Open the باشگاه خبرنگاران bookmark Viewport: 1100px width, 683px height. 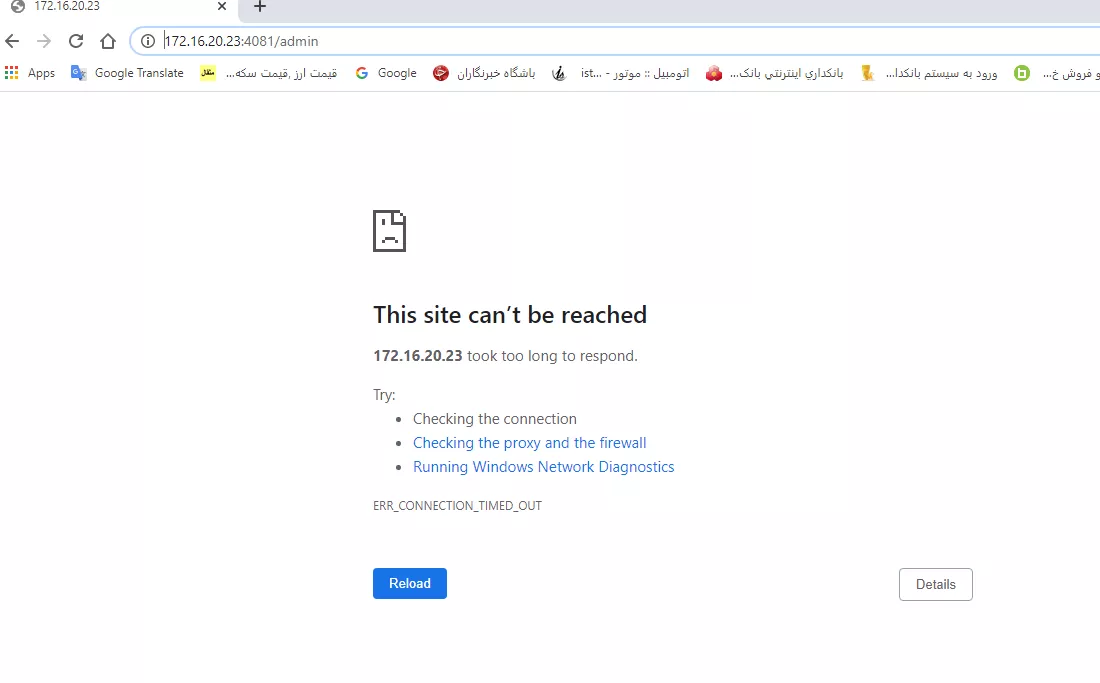pos(484,73)
